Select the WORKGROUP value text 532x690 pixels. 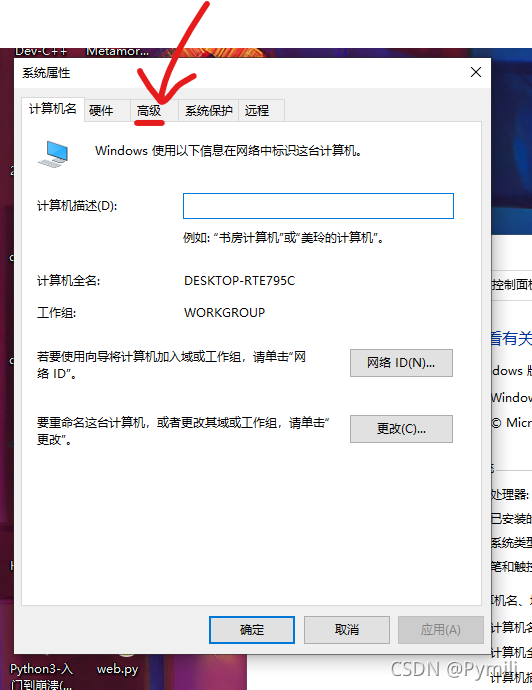pyautogui.click(x=224, y=312)
